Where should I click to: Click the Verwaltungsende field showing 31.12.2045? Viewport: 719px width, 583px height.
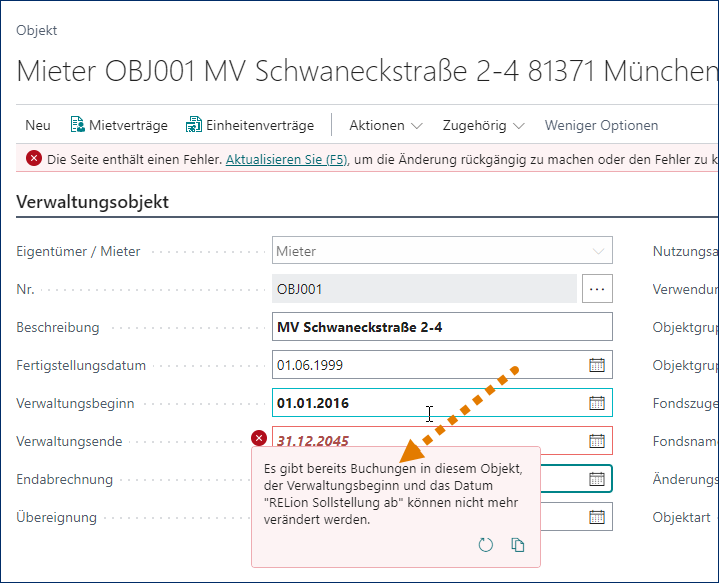(x=442, y=440)
